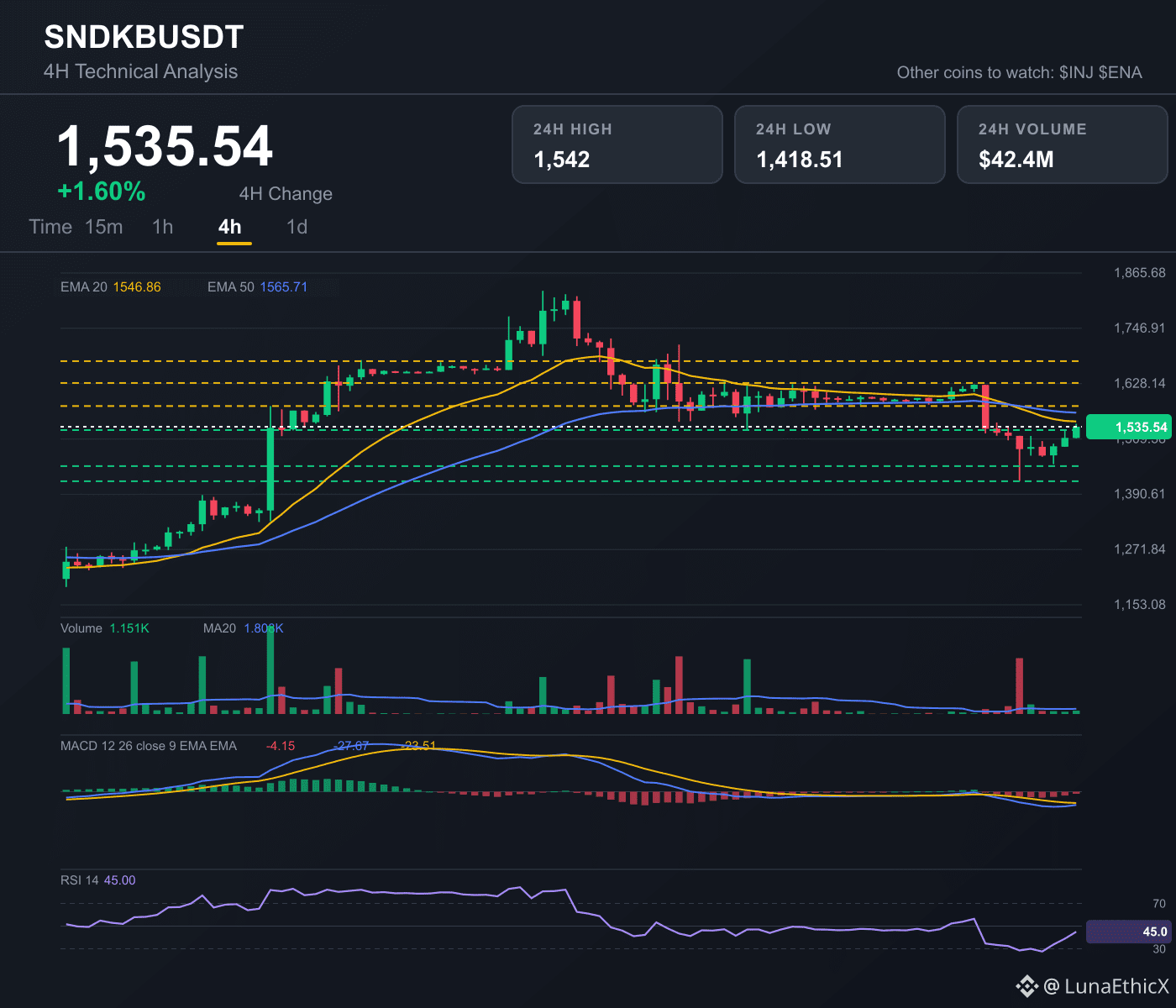Click the EMA 20 value 1546.86
Image resolution: width=1176 pixels, height=1008 pixels.
[x=137, y=287]
